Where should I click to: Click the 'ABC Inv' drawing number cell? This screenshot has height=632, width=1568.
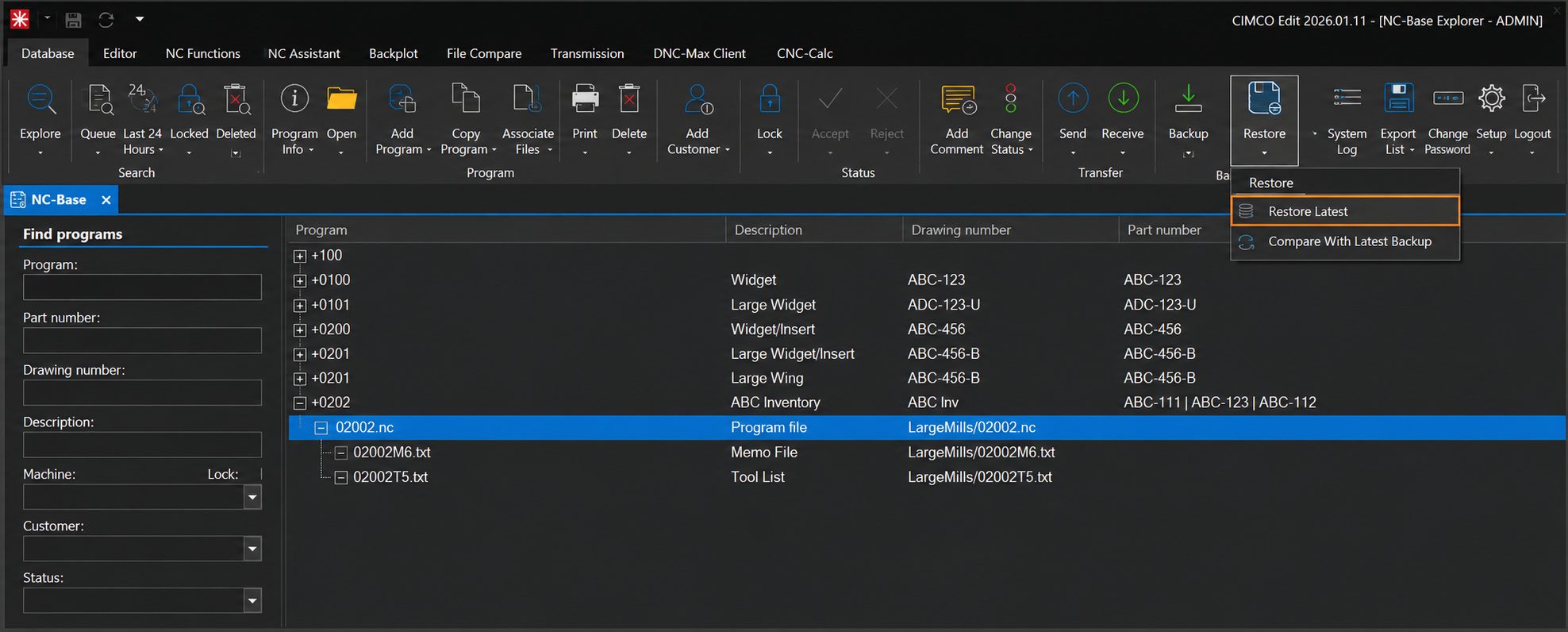tap(933, 403)
